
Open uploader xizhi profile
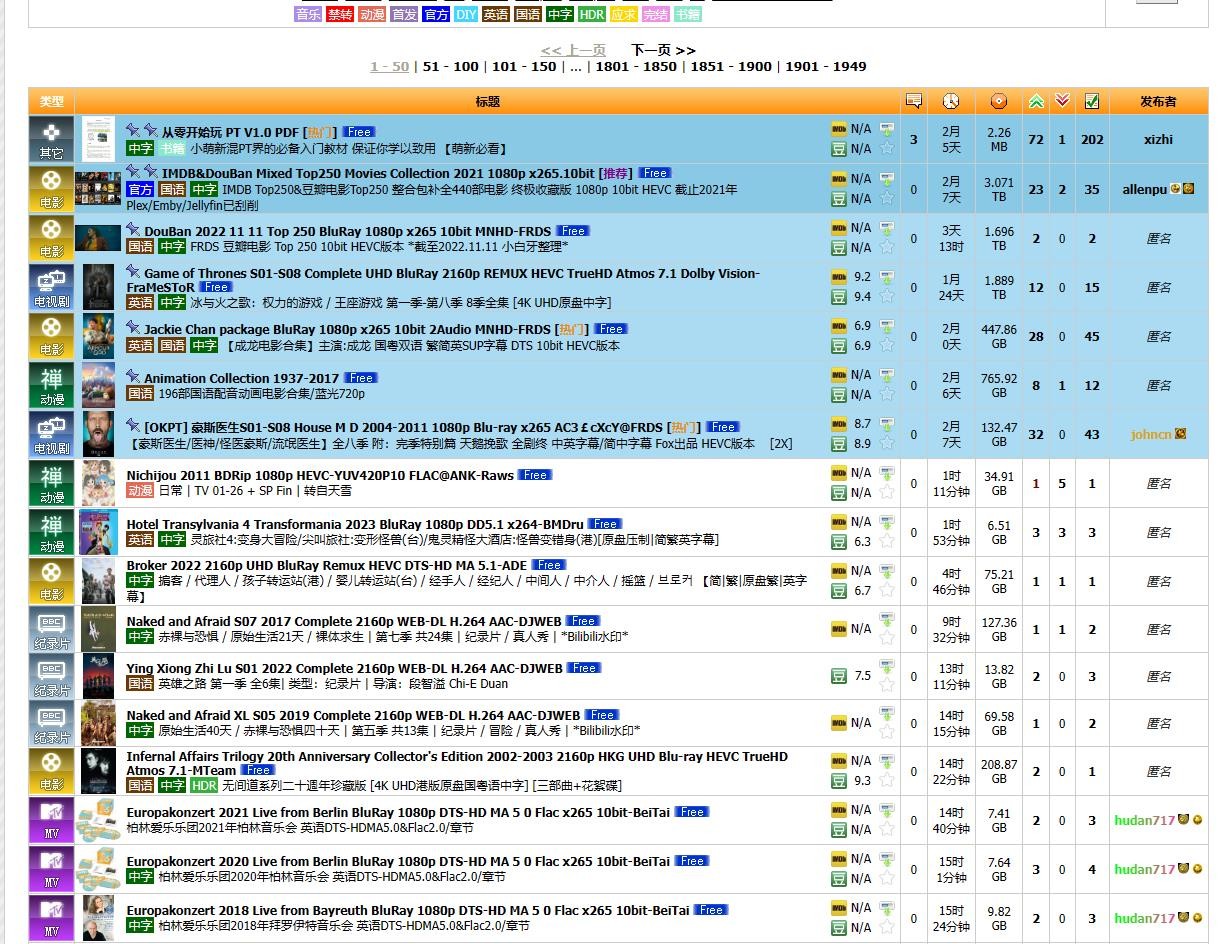tap(1158, 139)
